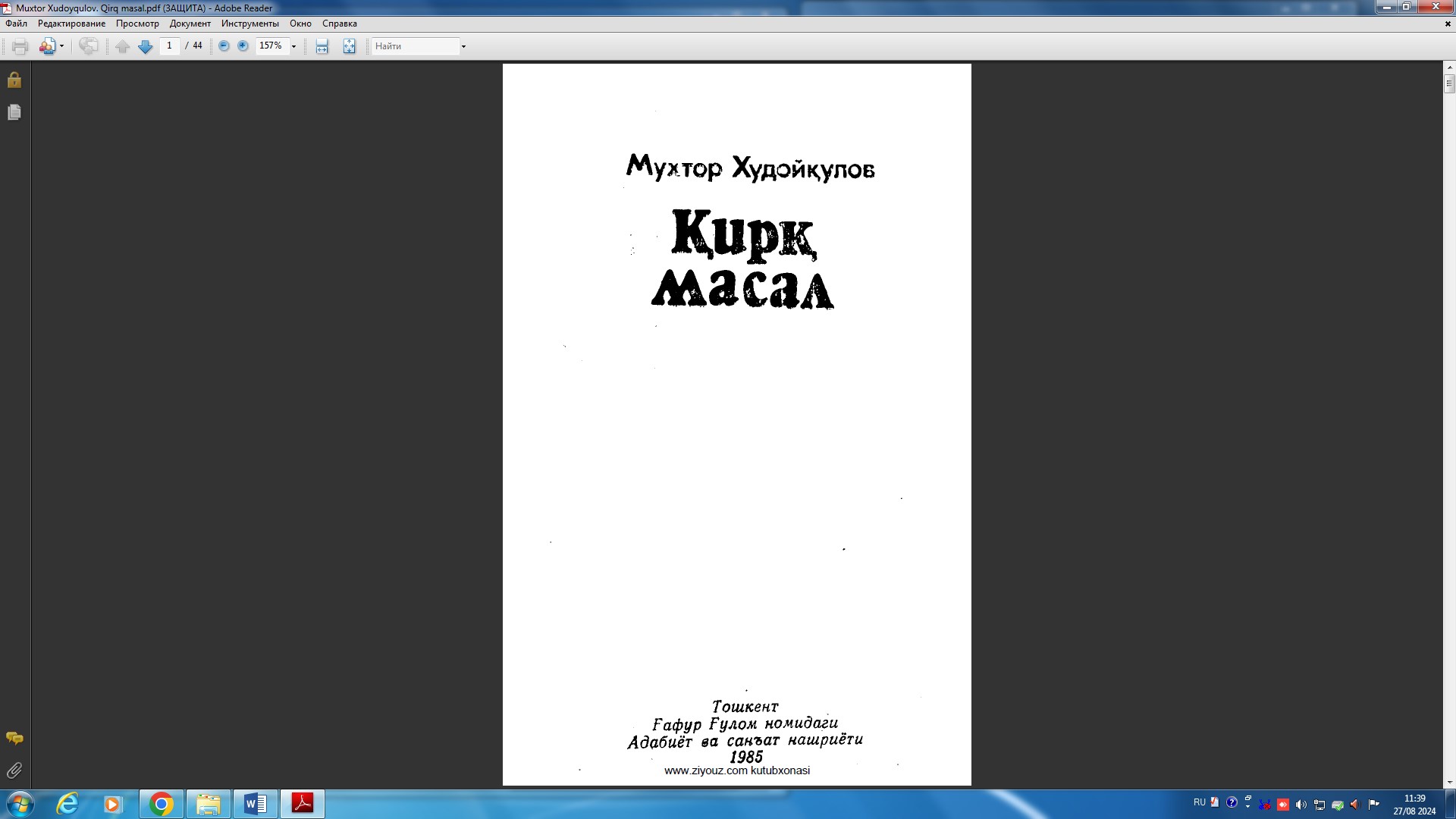
Task: Activate the fit page width mode
Action: coord(322,46)
